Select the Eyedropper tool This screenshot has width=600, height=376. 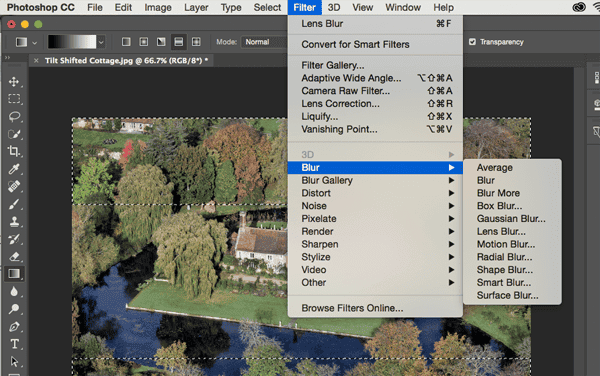coord(14,169)
